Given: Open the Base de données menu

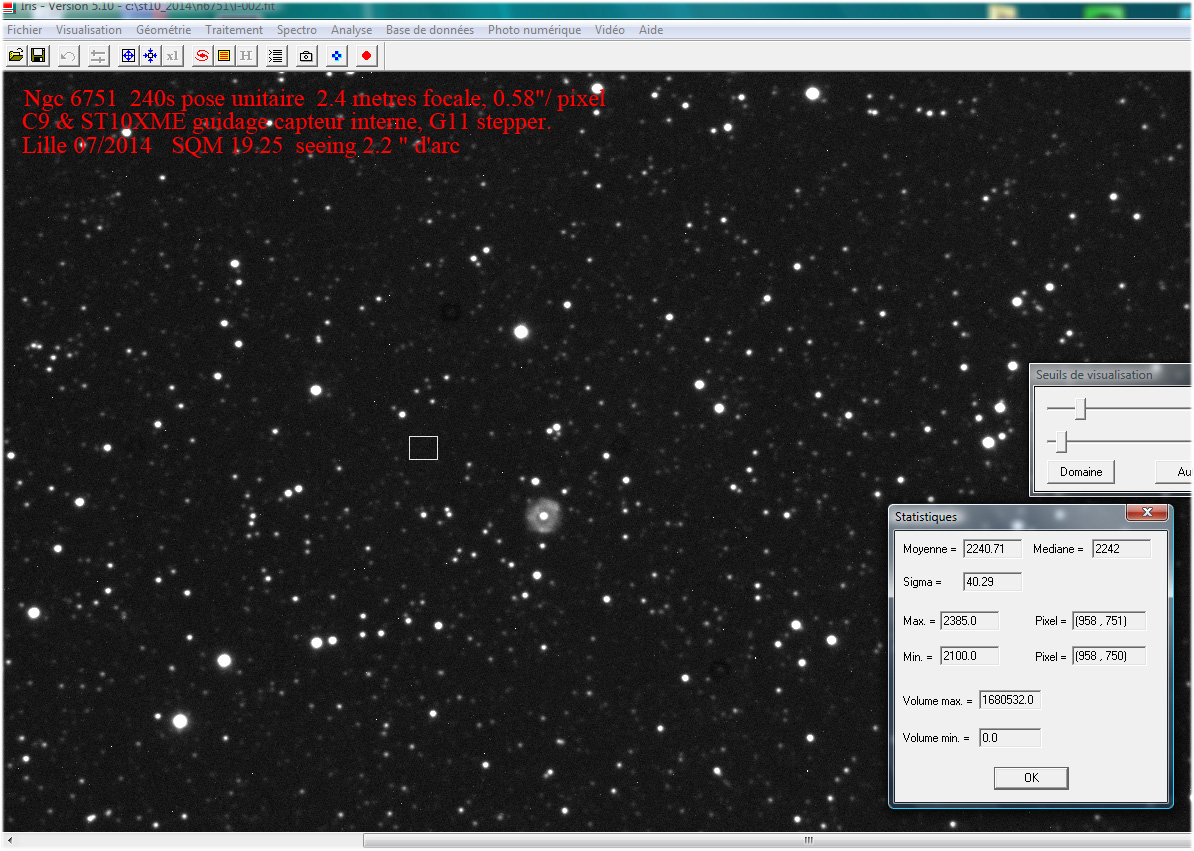Looking at the screenshot, I should [429, 30].
